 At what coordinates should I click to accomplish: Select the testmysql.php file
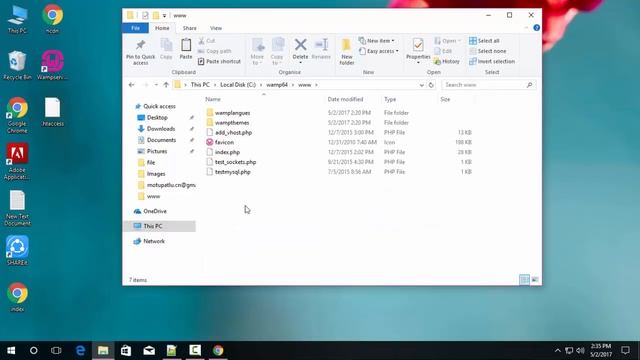click(233, 172)
